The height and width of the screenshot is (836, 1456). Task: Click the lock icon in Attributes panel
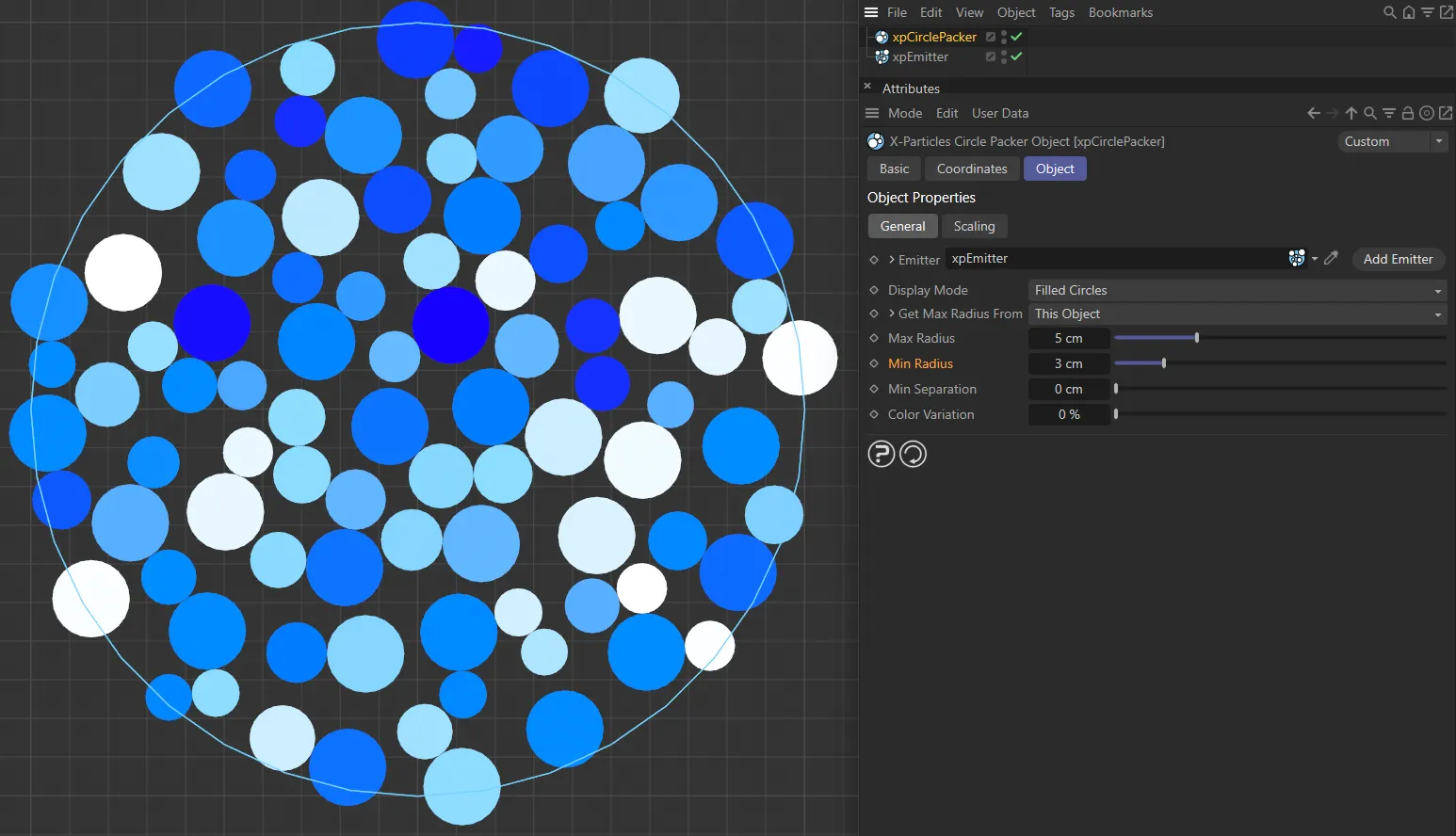coord(1407,113)
